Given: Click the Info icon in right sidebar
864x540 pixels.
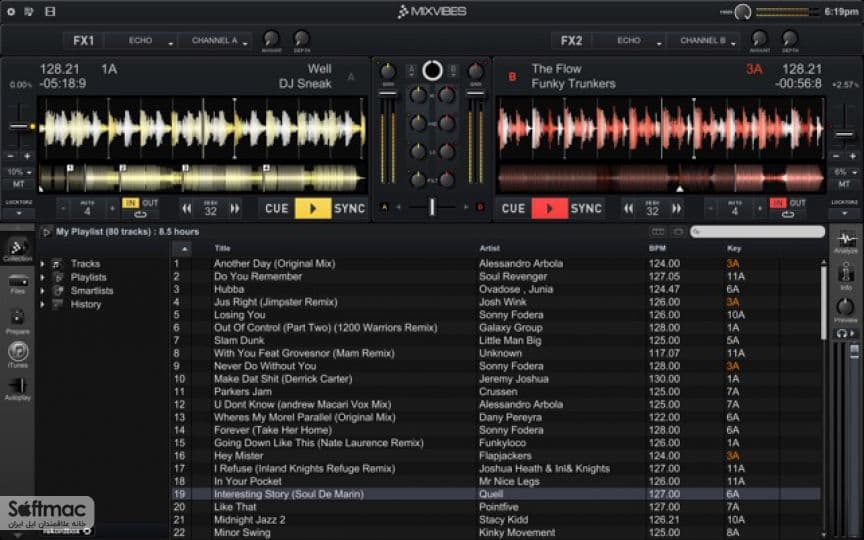Looking at the screenshot, I should 846,274.
